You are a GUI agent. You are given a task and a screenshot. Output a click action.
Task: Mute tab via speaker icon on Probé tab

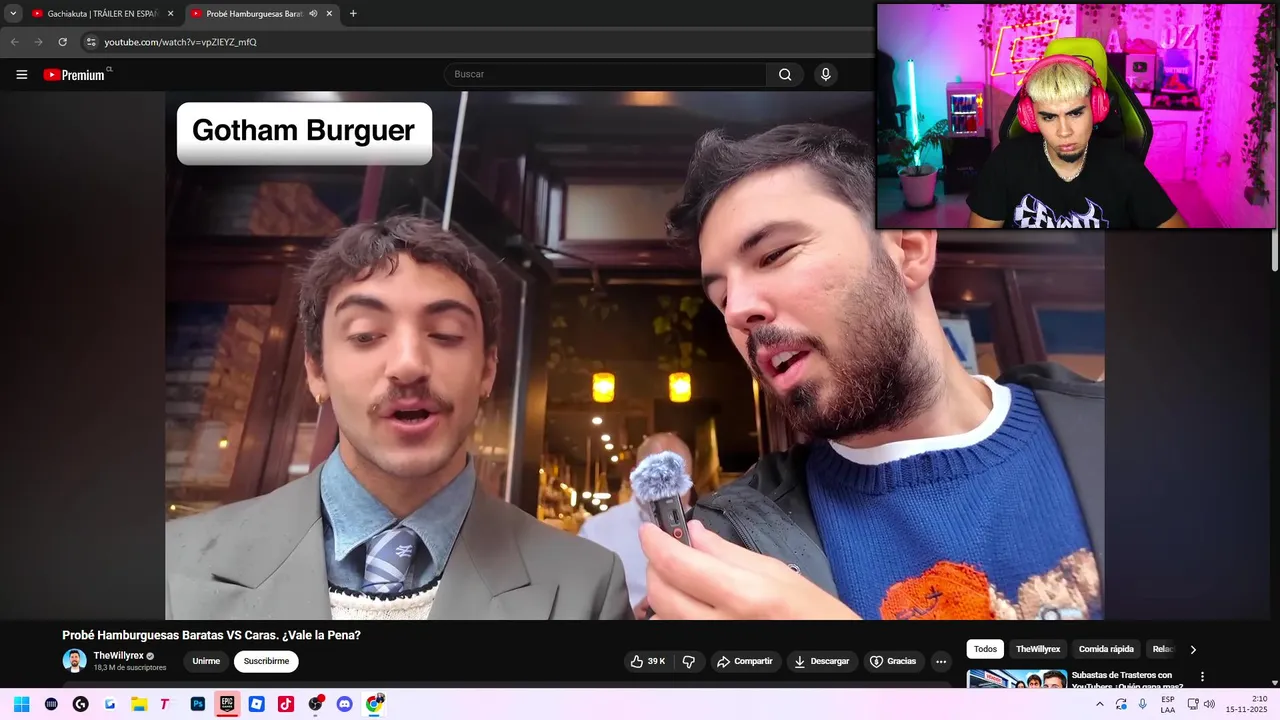click(x=313, y=14)
